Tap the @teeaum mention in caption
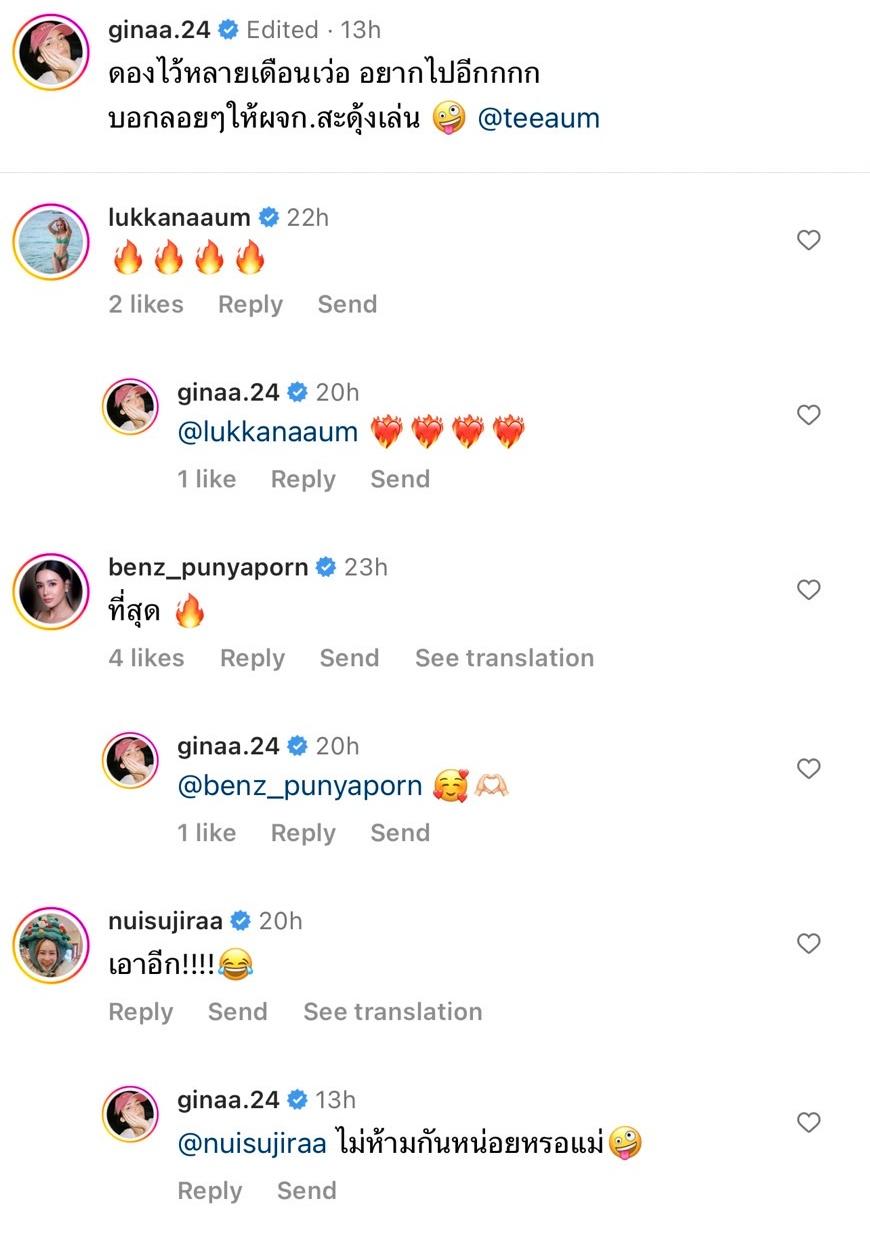Image resolution: width=870 pixels, height=1234 pixels. (x=538, y=118)
